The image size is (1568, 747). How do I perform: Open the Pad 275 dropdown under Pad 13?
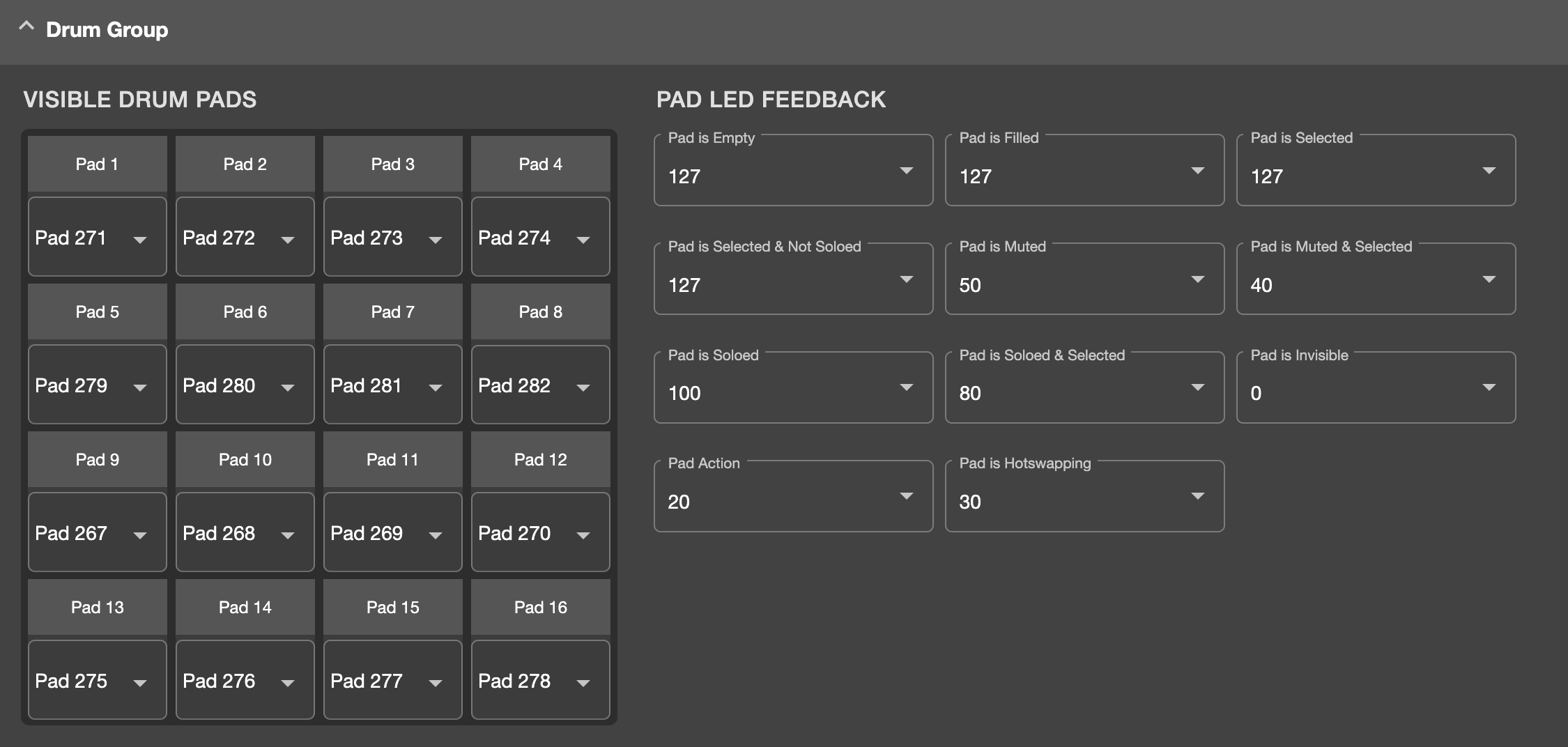(x=97, y=681)
